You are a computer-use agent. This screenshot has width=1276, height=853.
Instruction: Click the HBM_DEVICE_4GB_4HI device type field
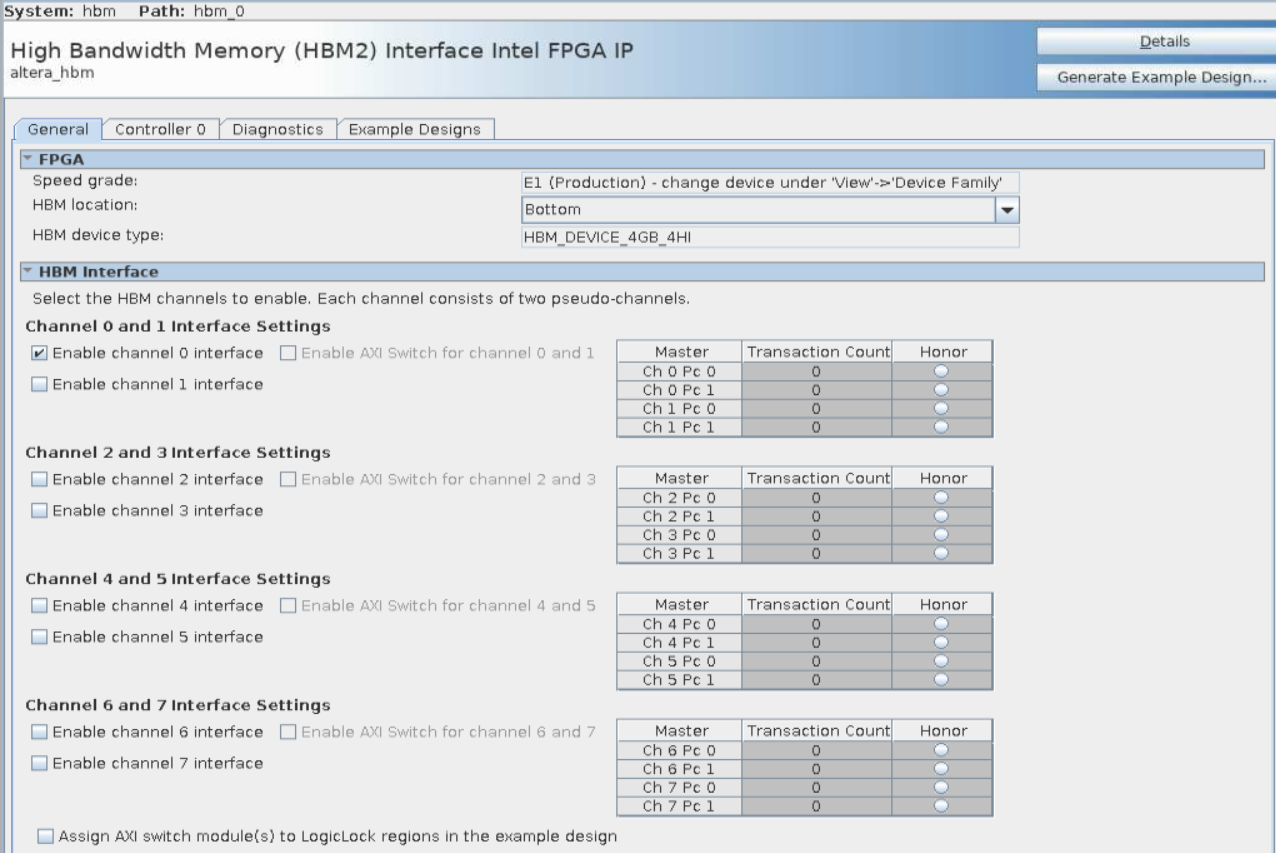coord(769,238)
